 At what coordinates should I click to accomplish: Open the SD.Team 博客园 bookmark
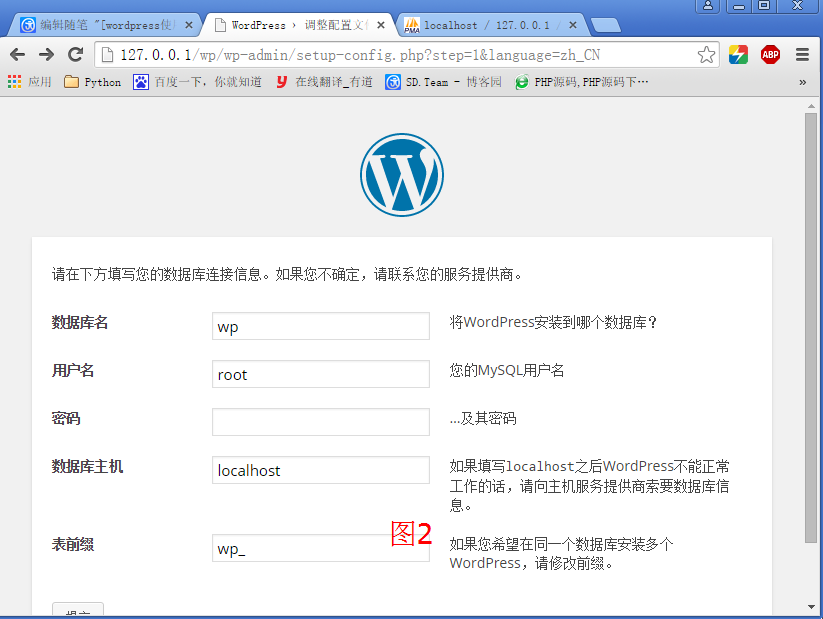point(443,82)
